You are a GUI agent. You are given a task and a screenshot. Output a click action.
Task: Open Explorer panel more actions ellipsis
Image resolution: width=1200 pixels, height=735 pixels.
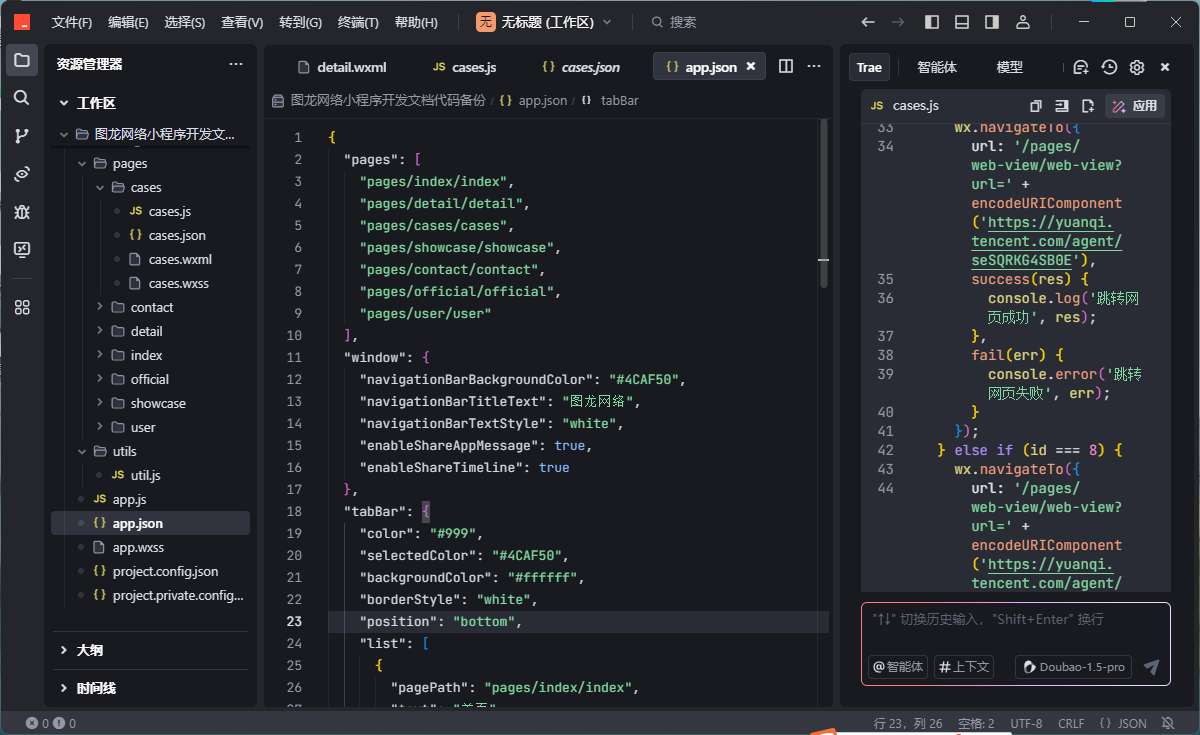[x=236, y=64]
